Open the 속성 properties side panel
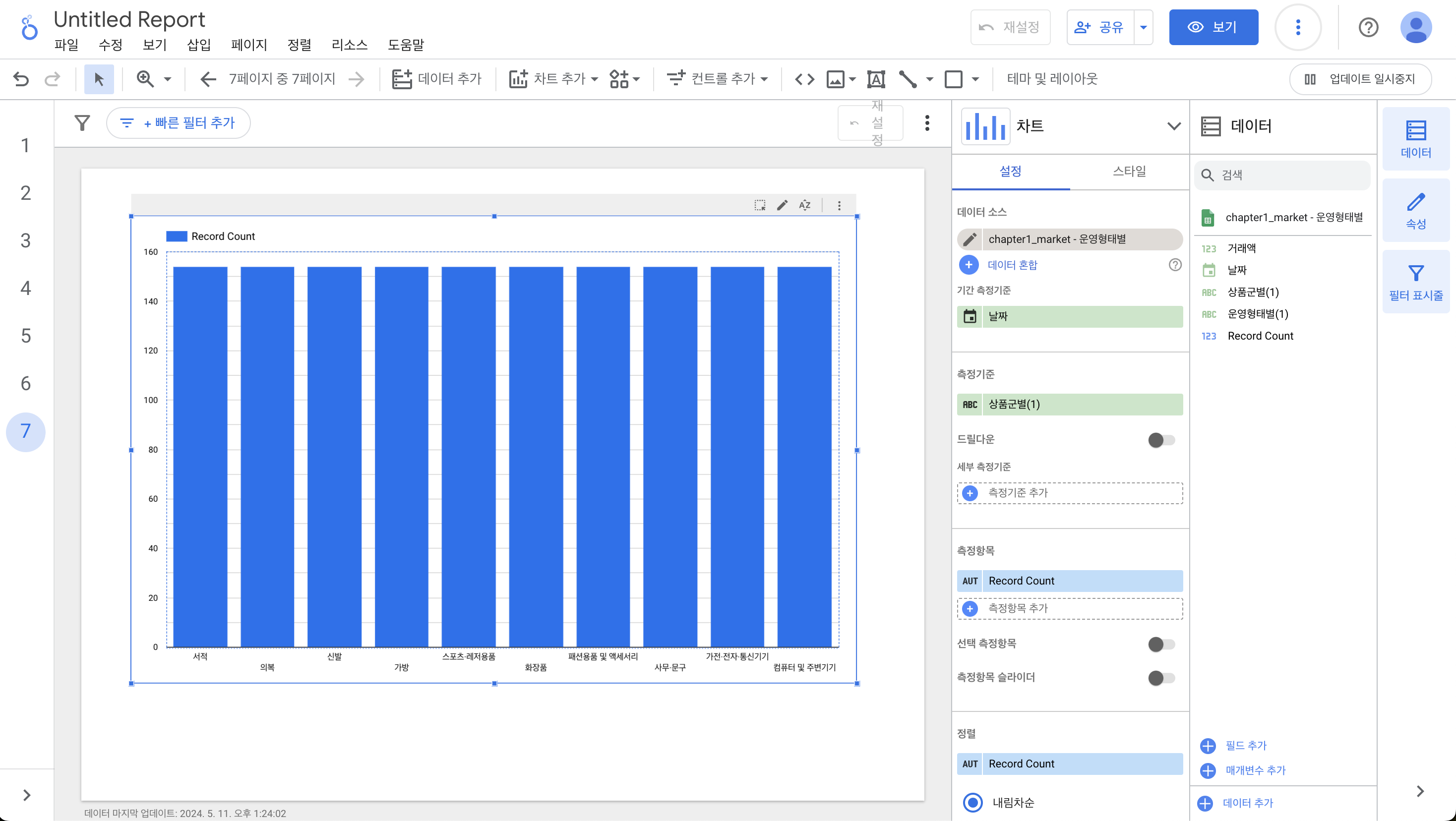This screenshot has width=1456, height=821. click(1415, 211)
